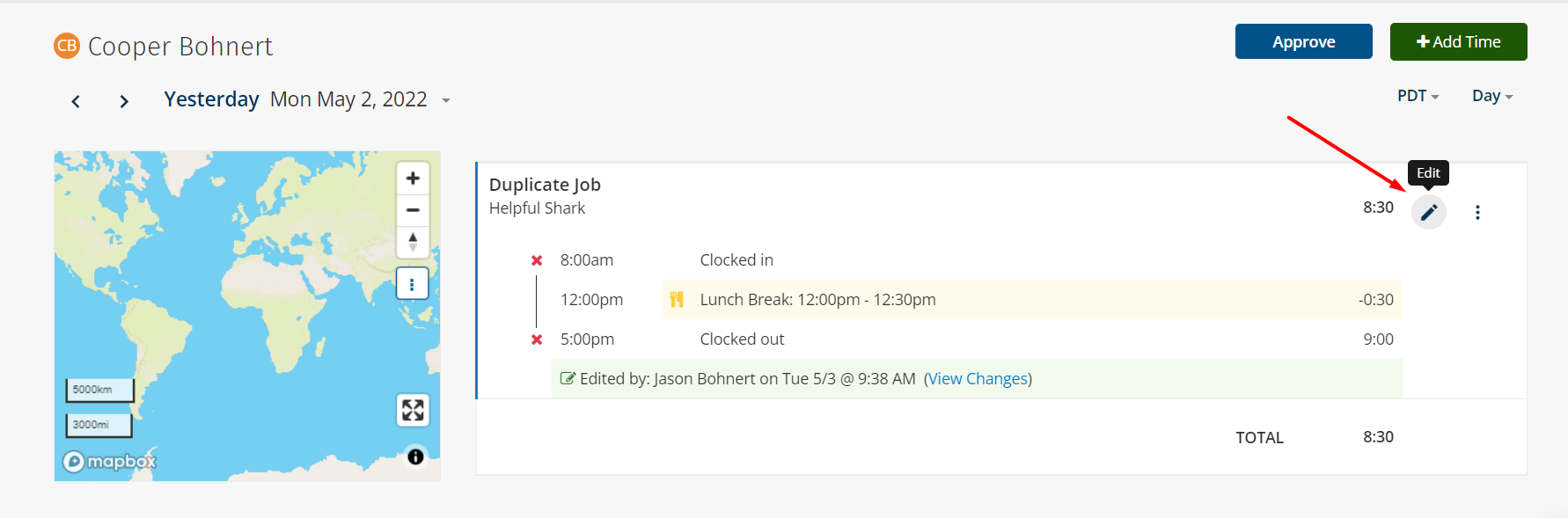Viewport: 1568px width, 518px height.
Task: Open the PDT timezone dropdown
Action: [x=1418, y=96]
